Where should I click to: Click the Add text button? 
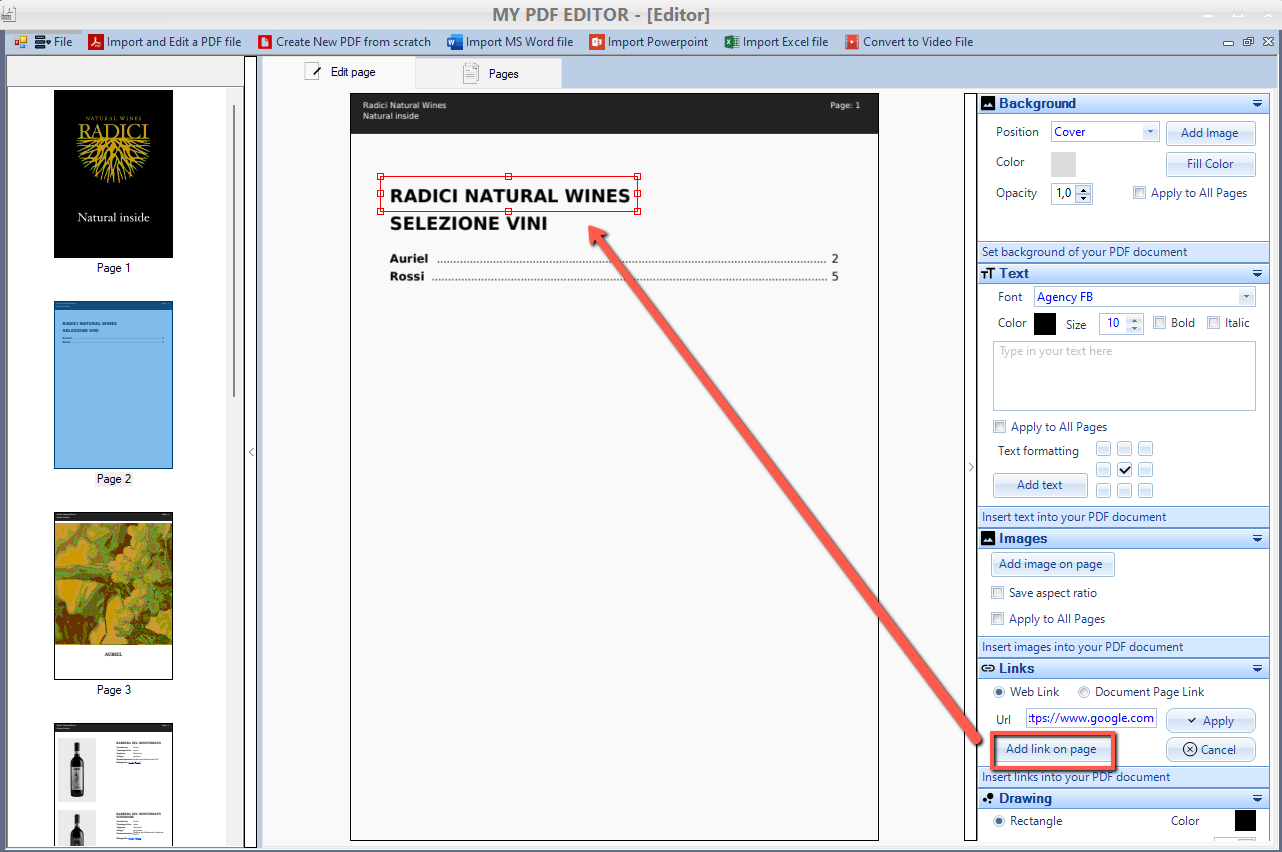coord(1040,485)
